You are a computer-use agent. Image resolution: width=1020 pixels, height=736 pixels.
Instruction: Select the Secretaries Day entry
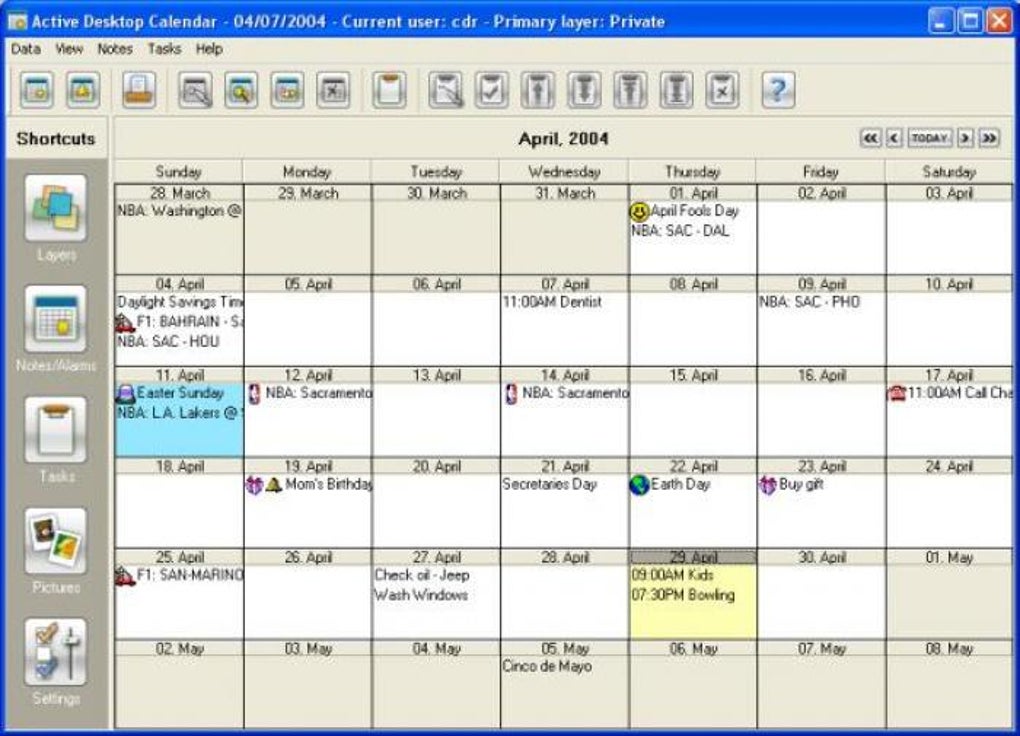[x=550, y=484]
